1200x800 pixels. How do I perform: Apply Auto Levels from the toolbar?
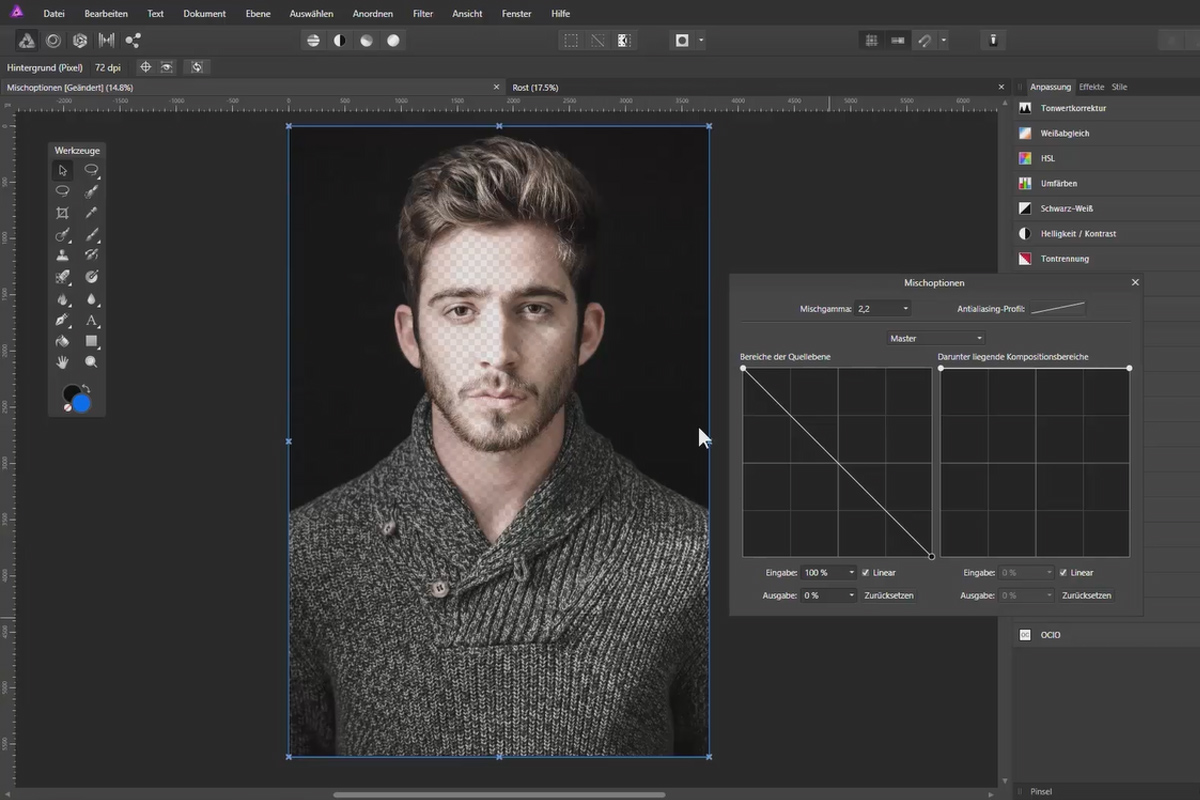tap(313, 40)
